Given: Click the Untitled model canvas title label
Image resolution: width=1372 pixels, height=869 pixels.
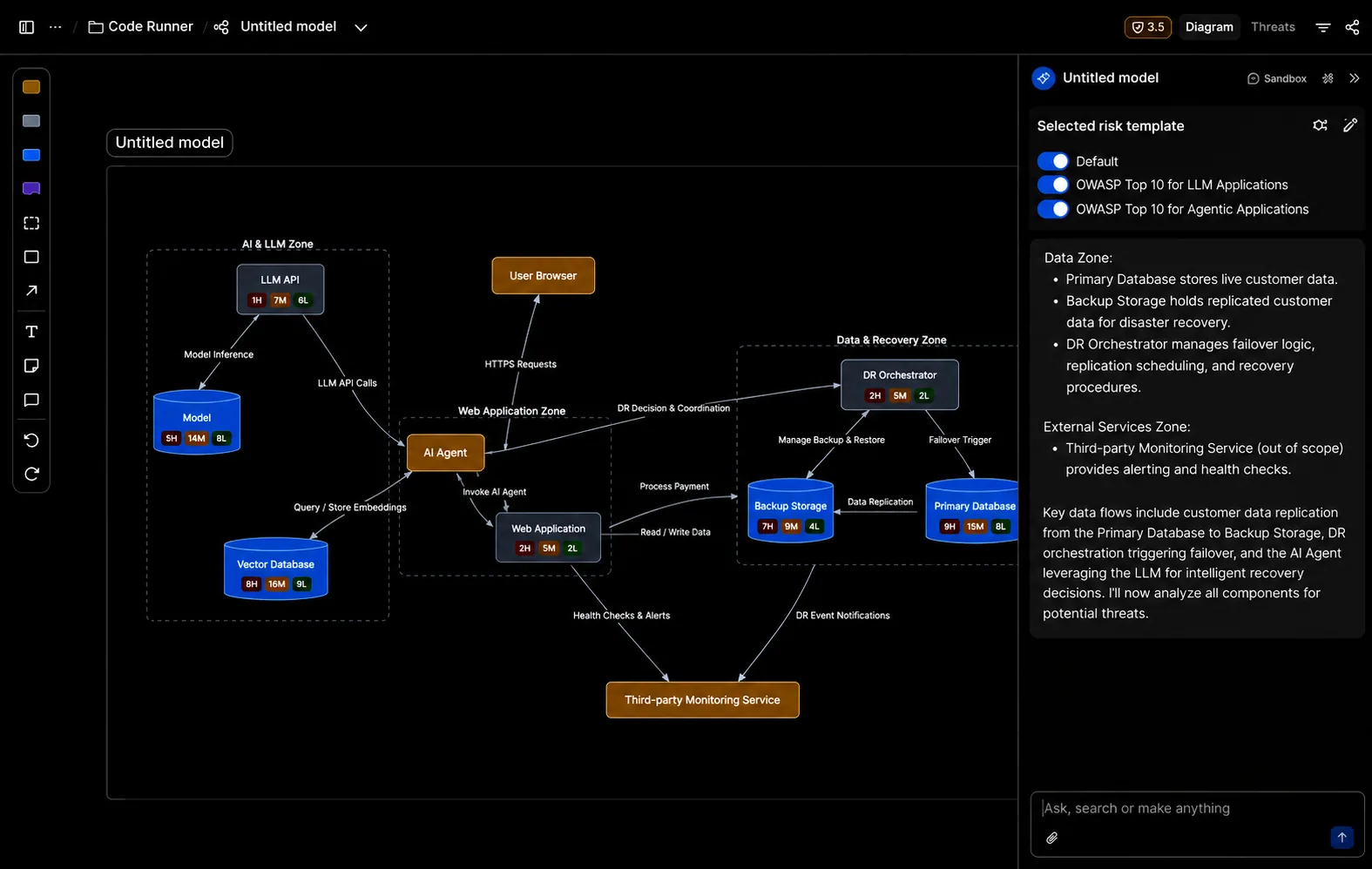Looking at the screenshot, I should coord(170,143).
